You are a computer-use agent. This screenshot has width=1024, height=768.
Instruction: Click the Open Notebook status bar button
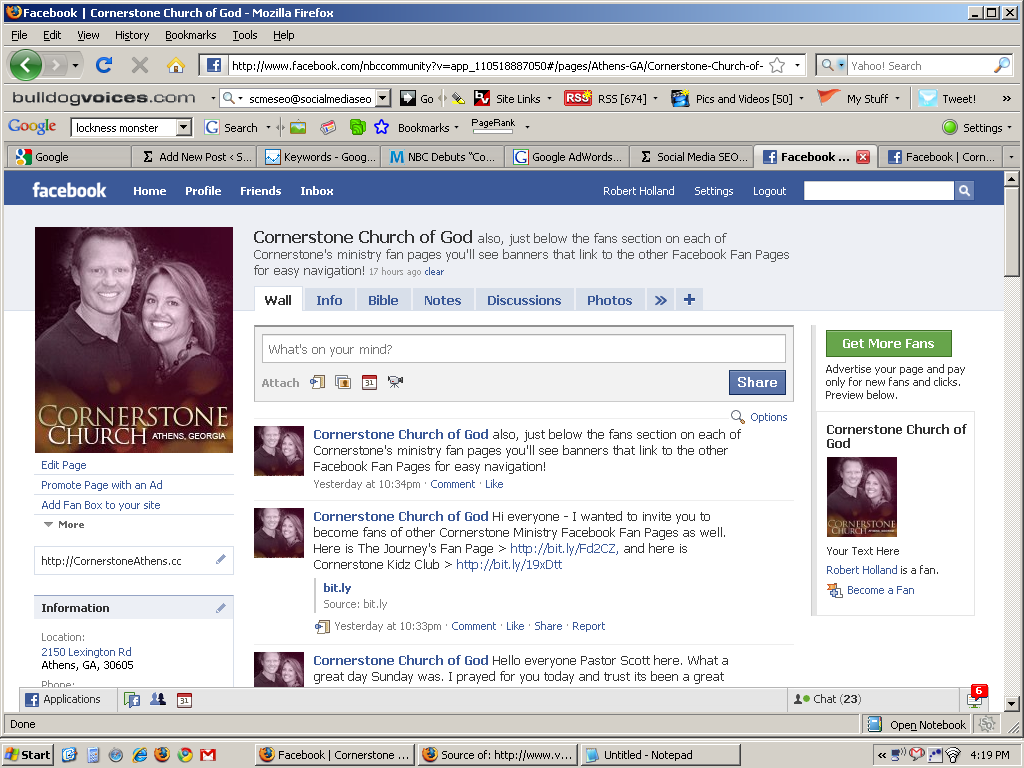(917, 725)
